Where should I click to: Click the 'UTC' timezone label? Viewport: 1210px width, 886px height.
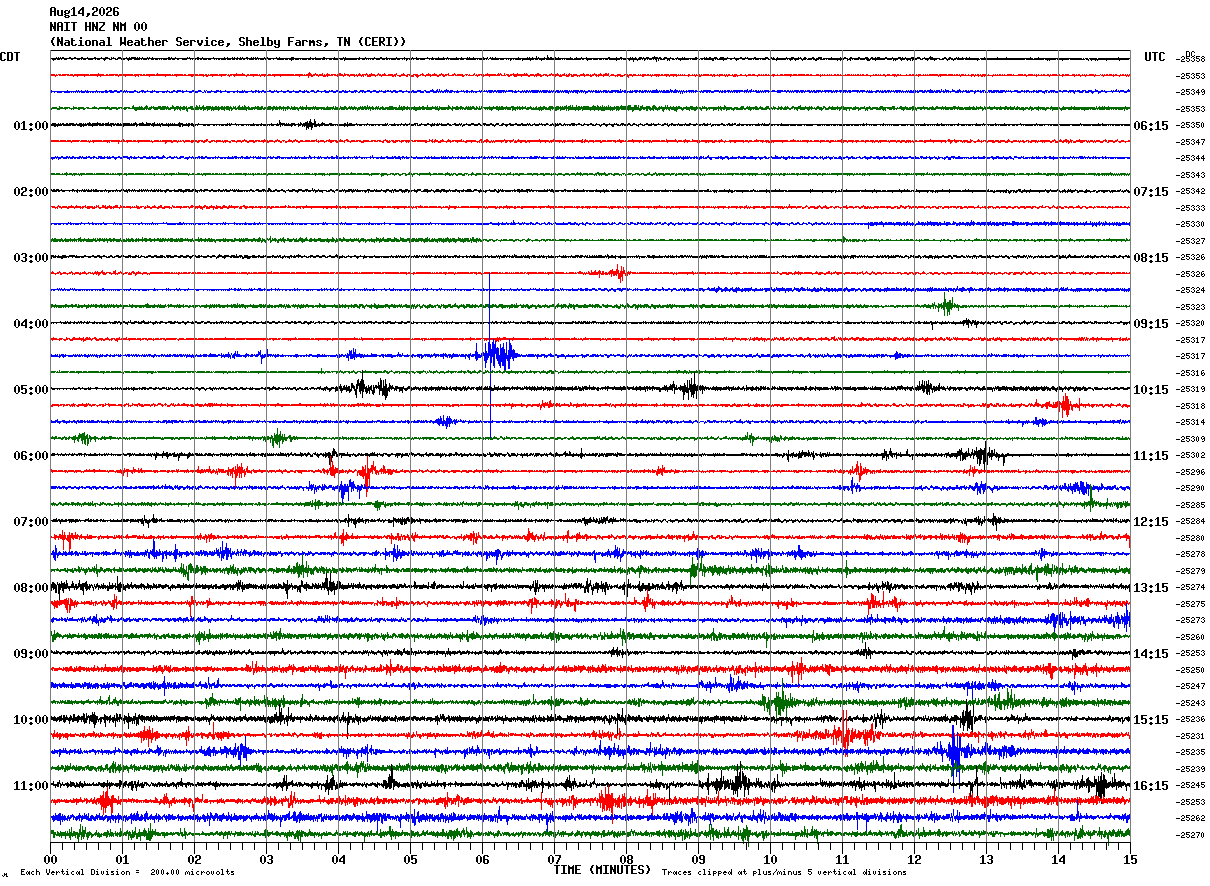click(1155, 57)
